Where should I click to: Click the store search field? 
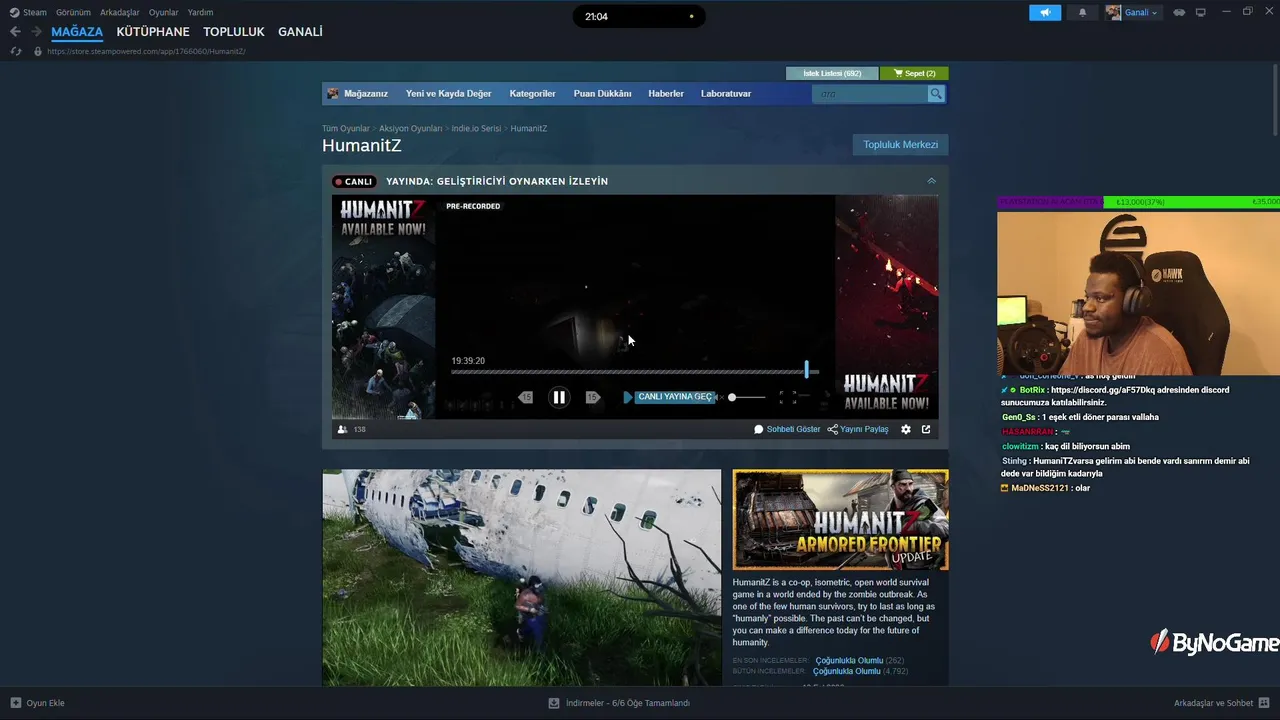870,94
